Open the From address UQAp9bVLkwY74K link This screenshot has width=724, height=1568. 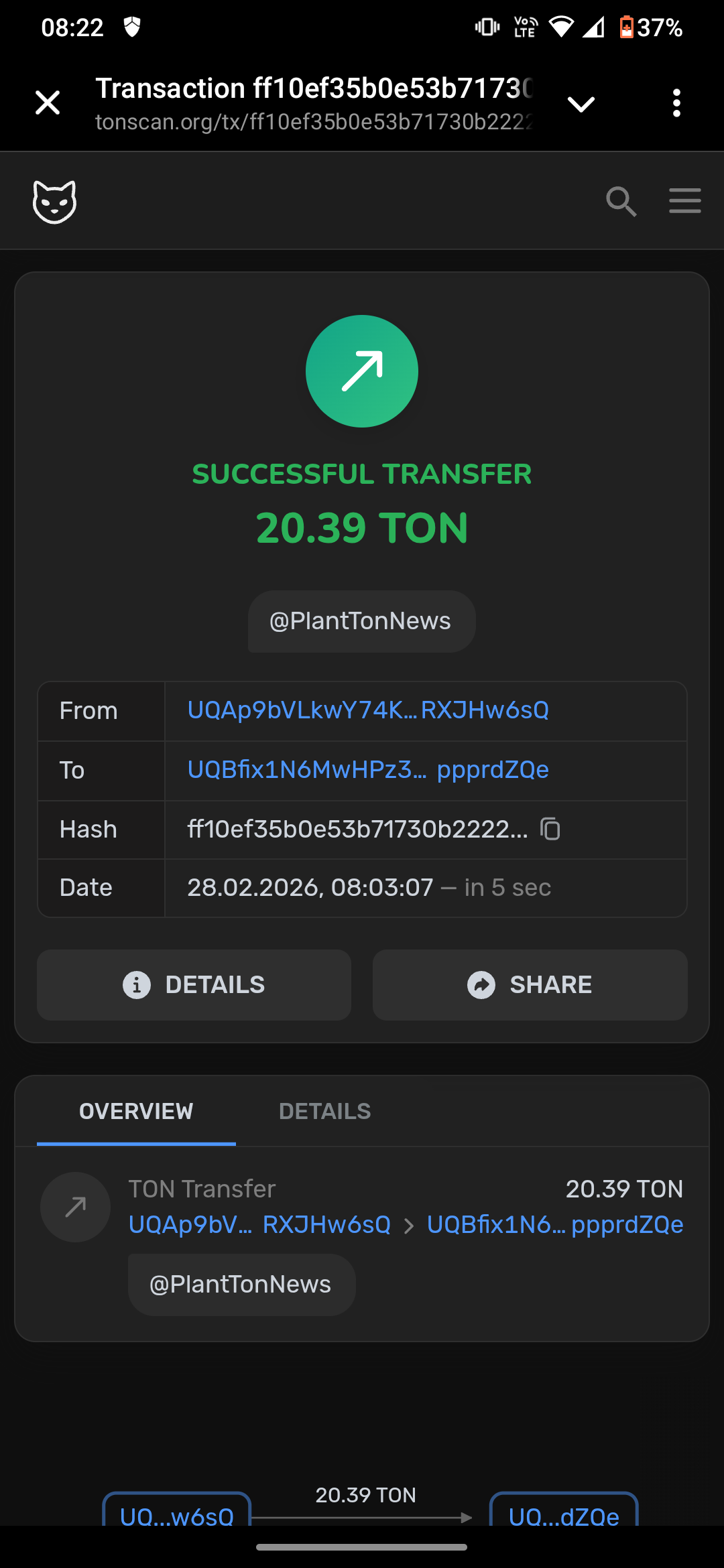(368, 710)
